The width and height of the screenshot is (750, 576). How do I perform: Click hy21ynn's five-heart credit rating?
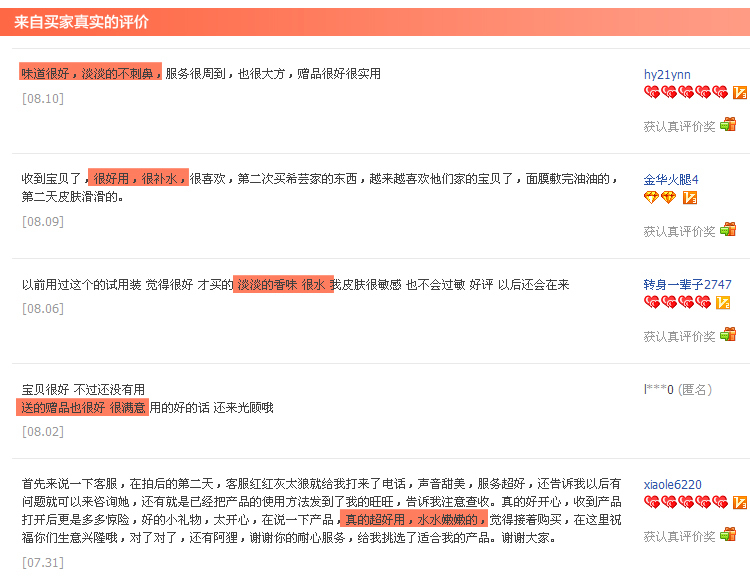pyautogui.click(x=686, y=92)
